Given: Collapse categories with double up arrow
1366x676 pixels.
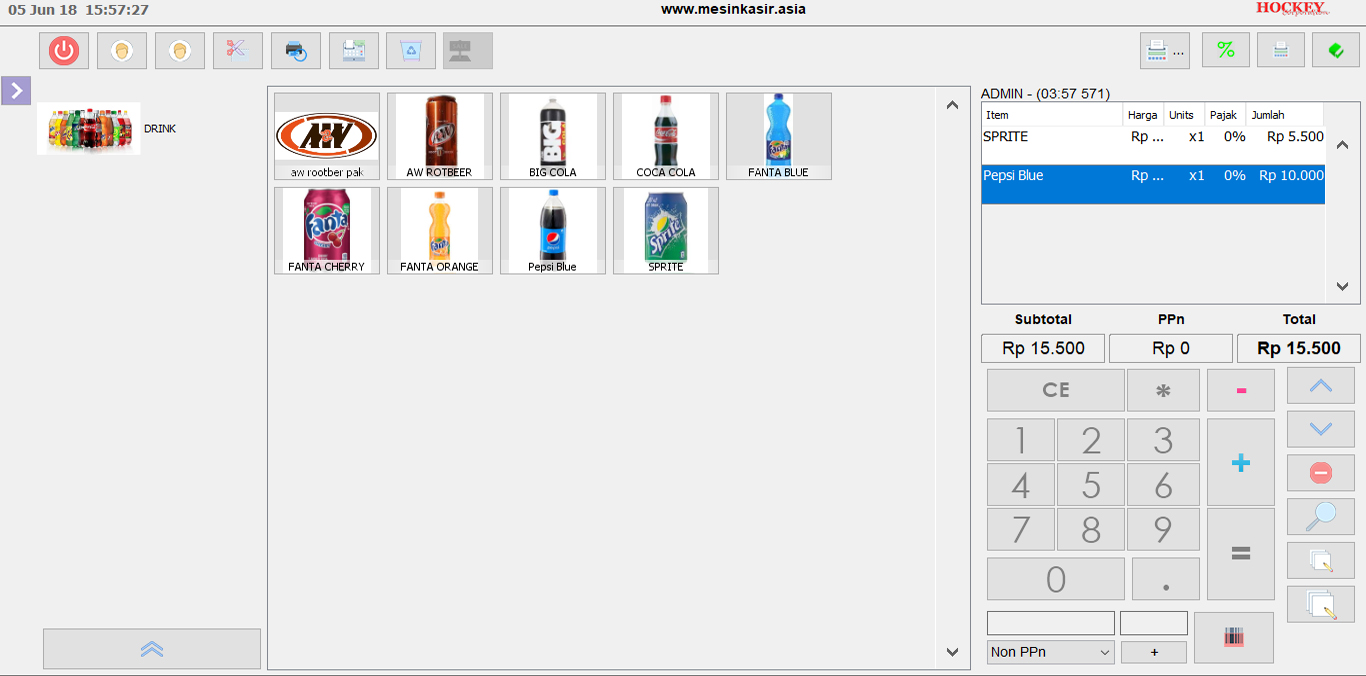Looking at the screenshot, I should [x=152, y=649].
